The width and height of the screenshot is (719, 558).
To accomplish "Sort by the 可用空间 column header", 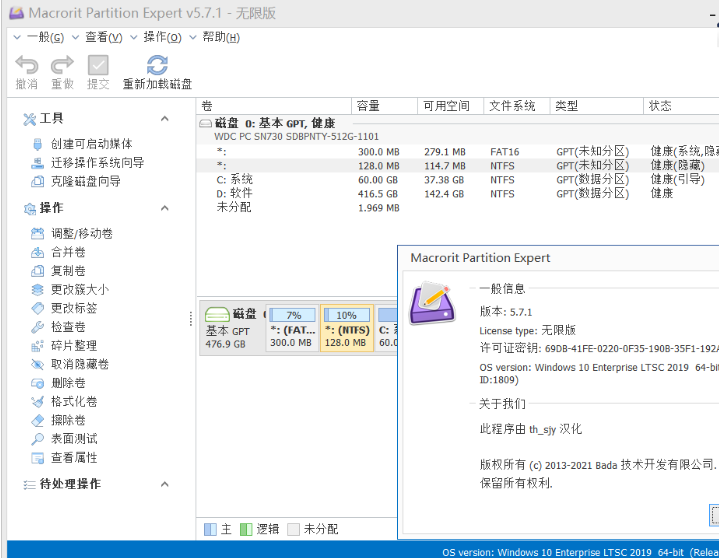I will tap(450, 106).
